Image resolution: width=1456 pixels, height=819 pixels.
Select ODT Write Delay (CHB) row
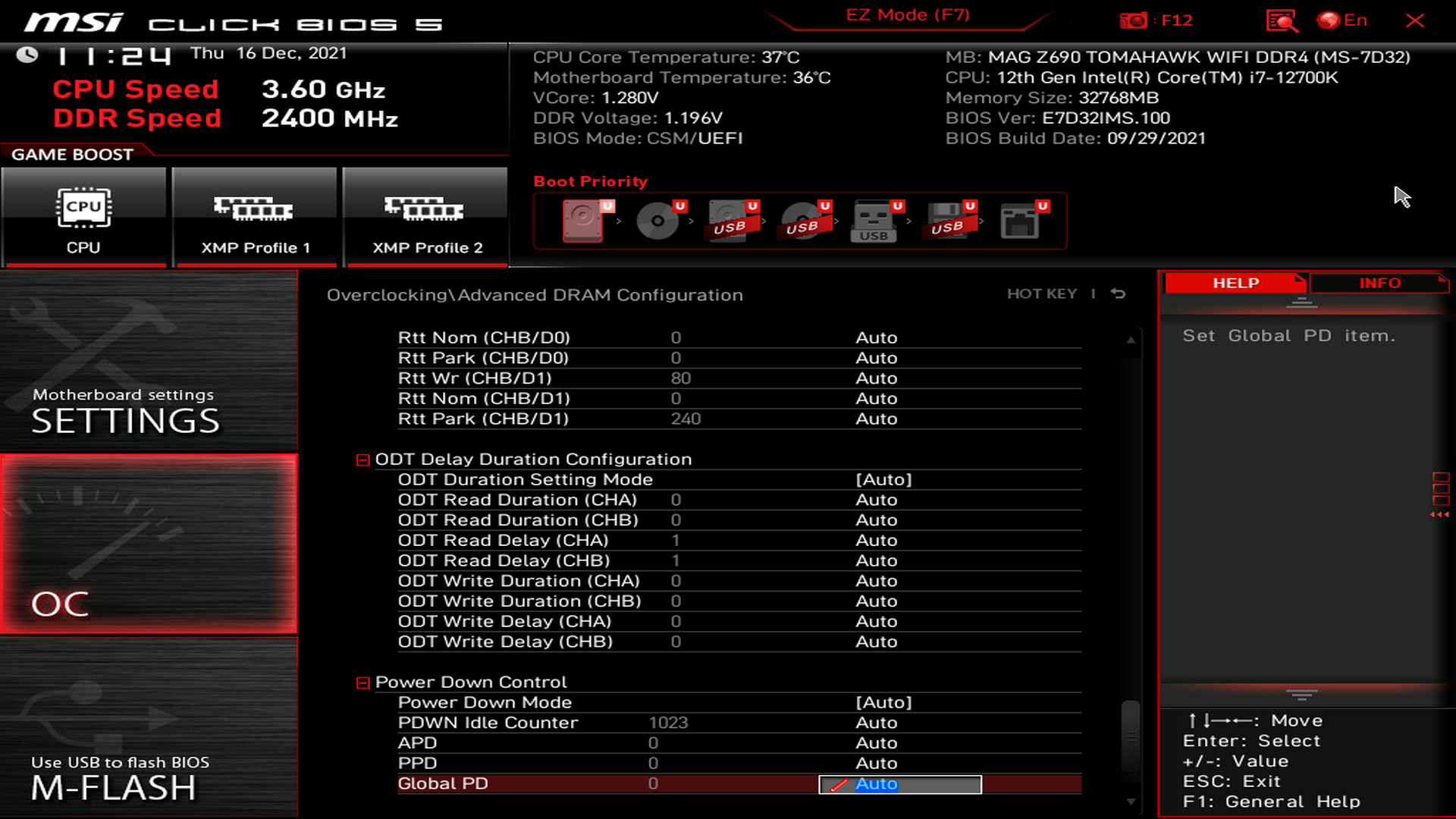pos(739,642)
